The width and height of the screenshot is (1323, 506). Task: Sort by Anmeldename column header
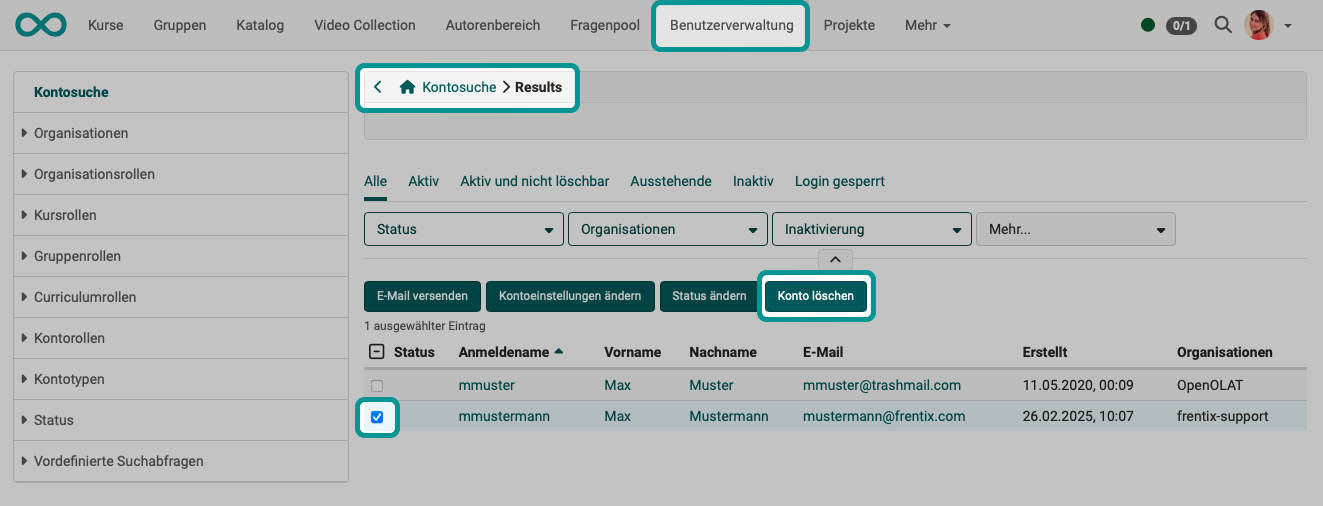pyautogui.click(x=502, y=352)
